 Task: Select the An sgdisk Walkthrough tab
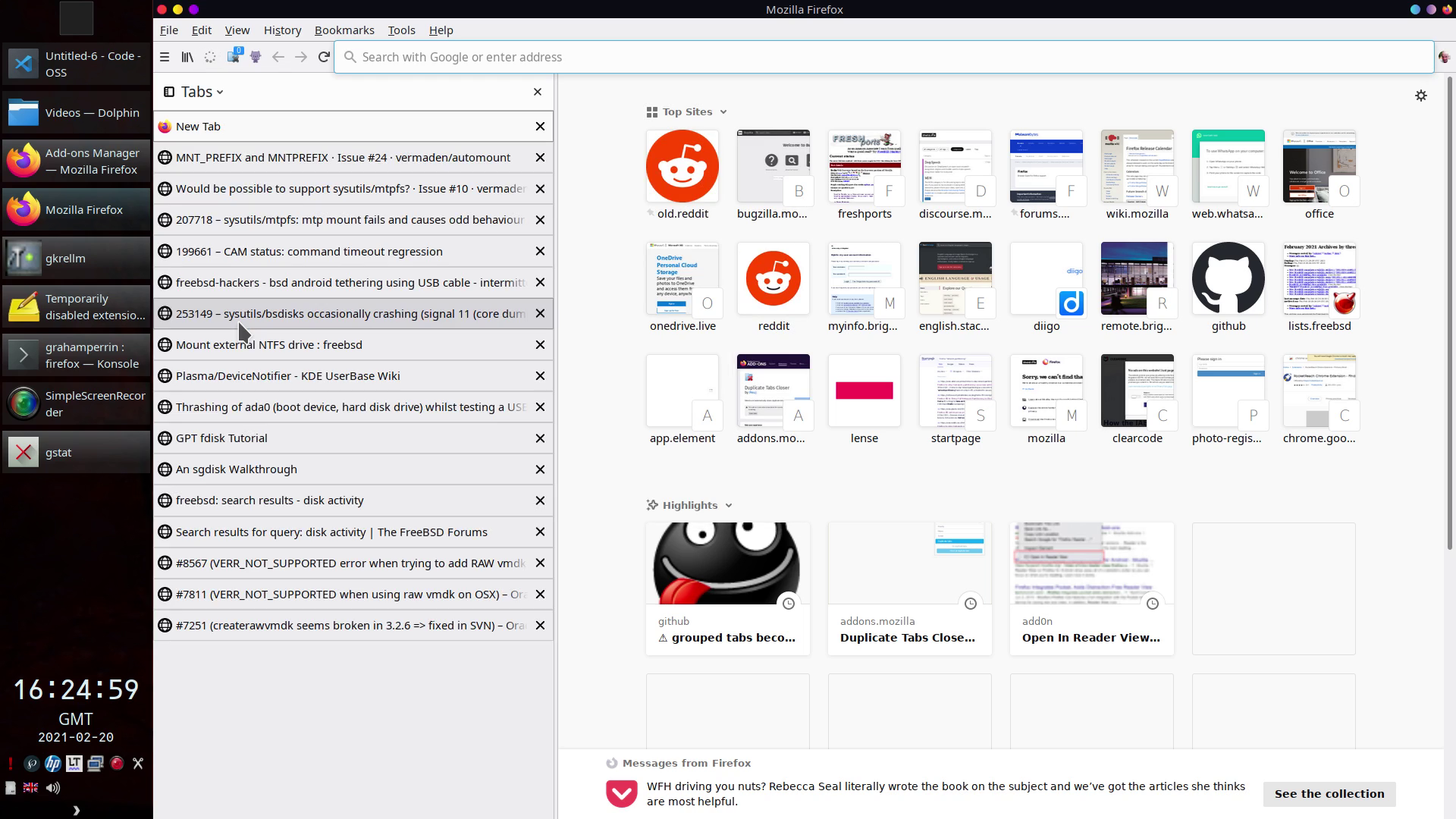(x=353, y=469)
